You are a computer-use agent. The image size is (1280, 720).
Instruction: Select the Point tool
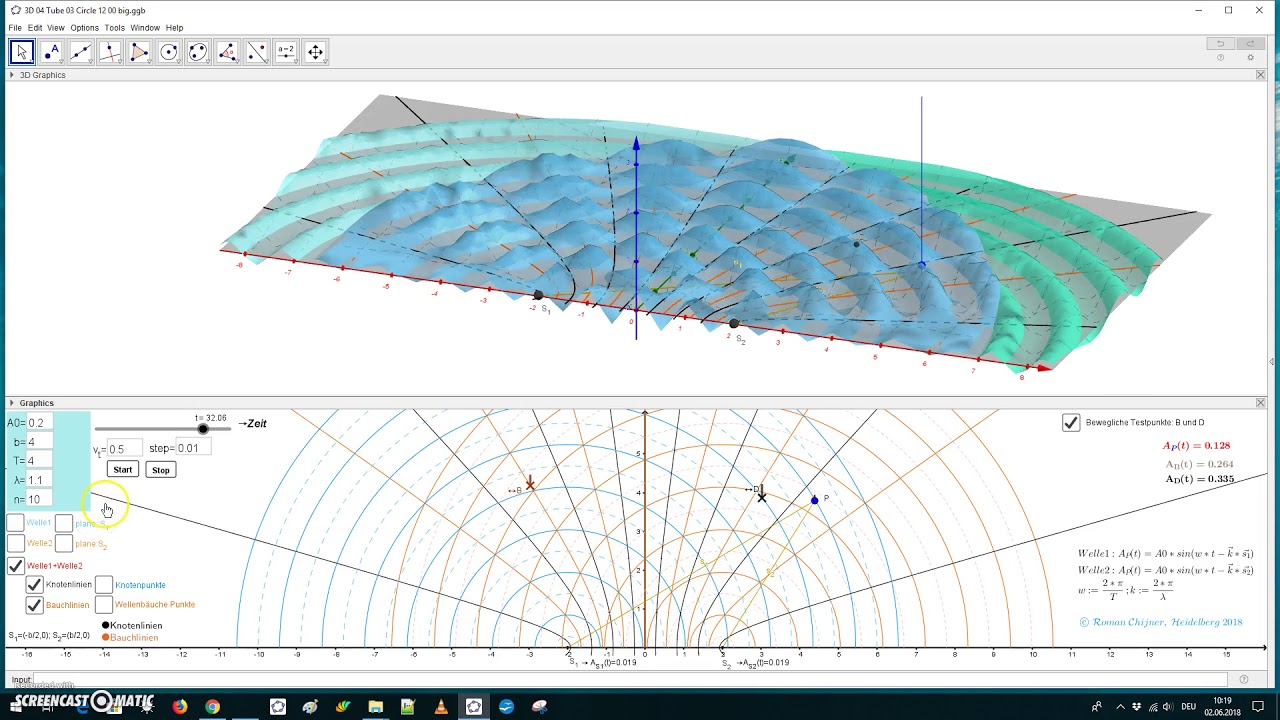pos(51,52)
